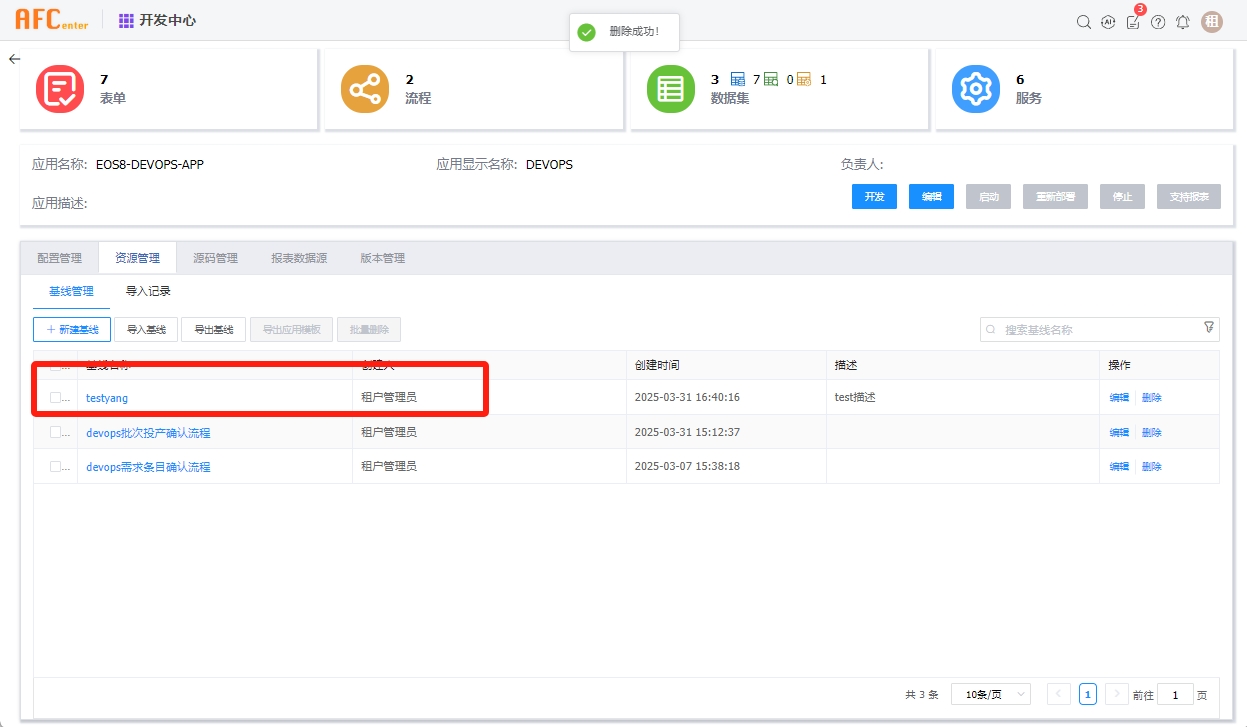Open the AI assistant icon
1247x727 pixels.
pos(1108,22)
